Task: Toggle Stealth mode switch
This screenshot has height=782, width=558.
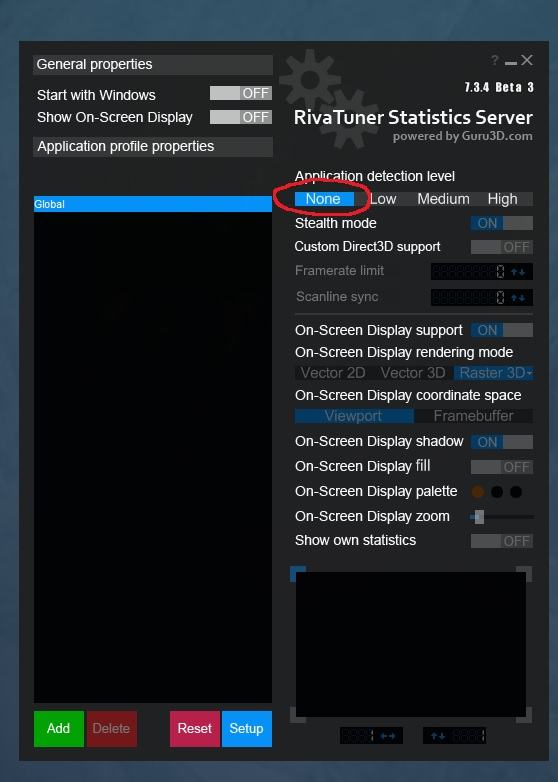Action: click(x=502, y=223)
